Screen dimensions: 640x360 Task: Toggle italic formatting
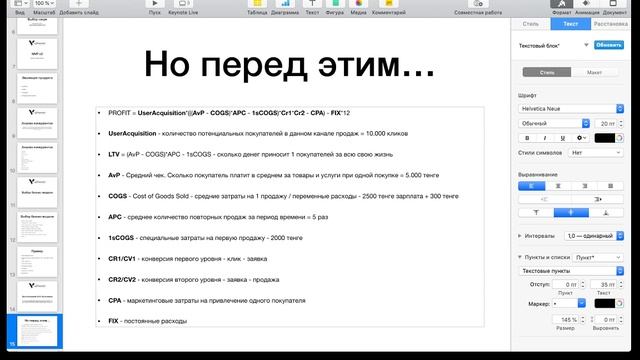coord(545,138)
